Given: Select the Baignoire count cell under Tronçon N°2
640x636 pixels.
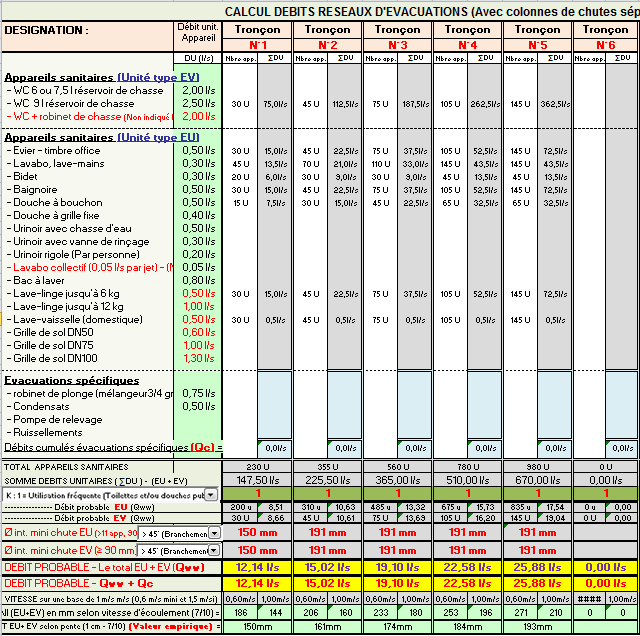Looking at the screenshot, I should click(310, 189).
